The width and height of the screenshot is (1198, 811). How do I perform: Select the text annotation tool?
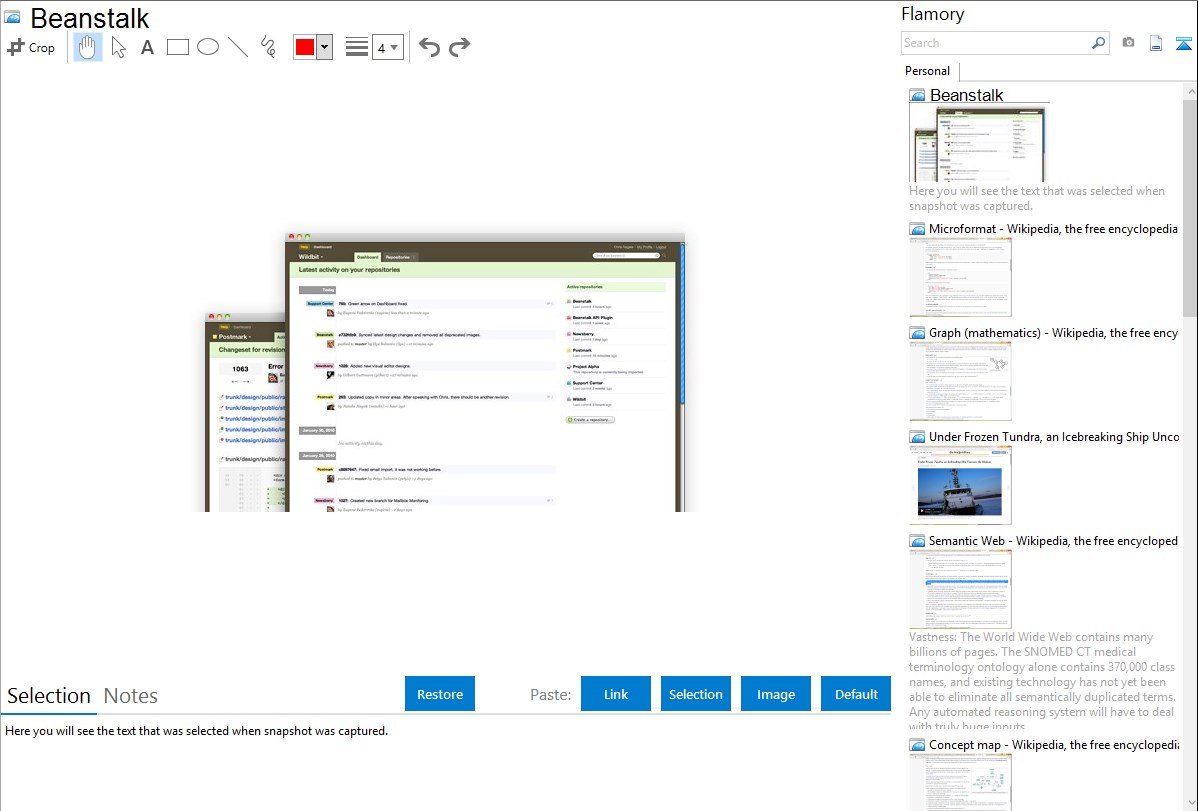coord(147,47)
